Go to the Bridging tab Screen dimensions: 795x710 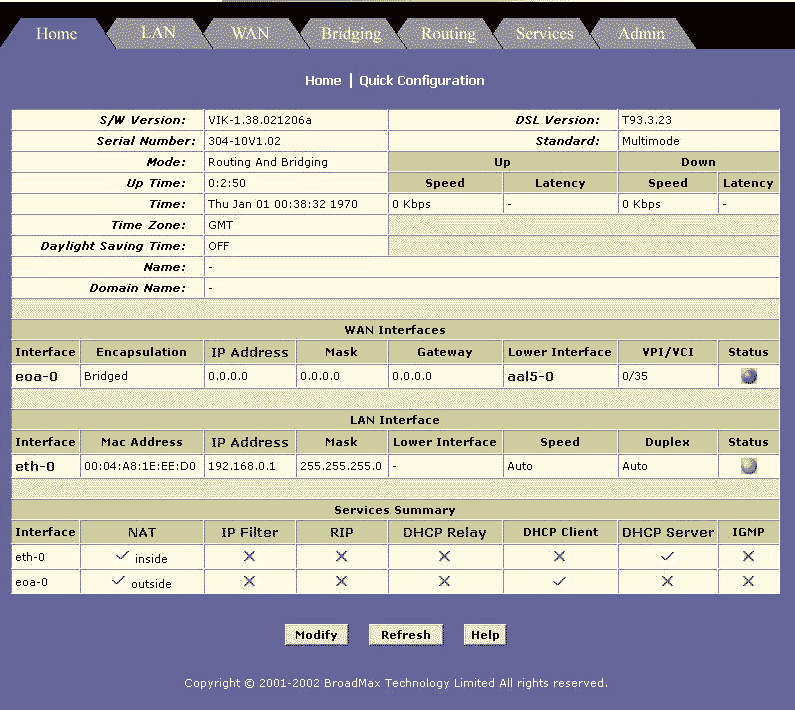tap(351, 33)
